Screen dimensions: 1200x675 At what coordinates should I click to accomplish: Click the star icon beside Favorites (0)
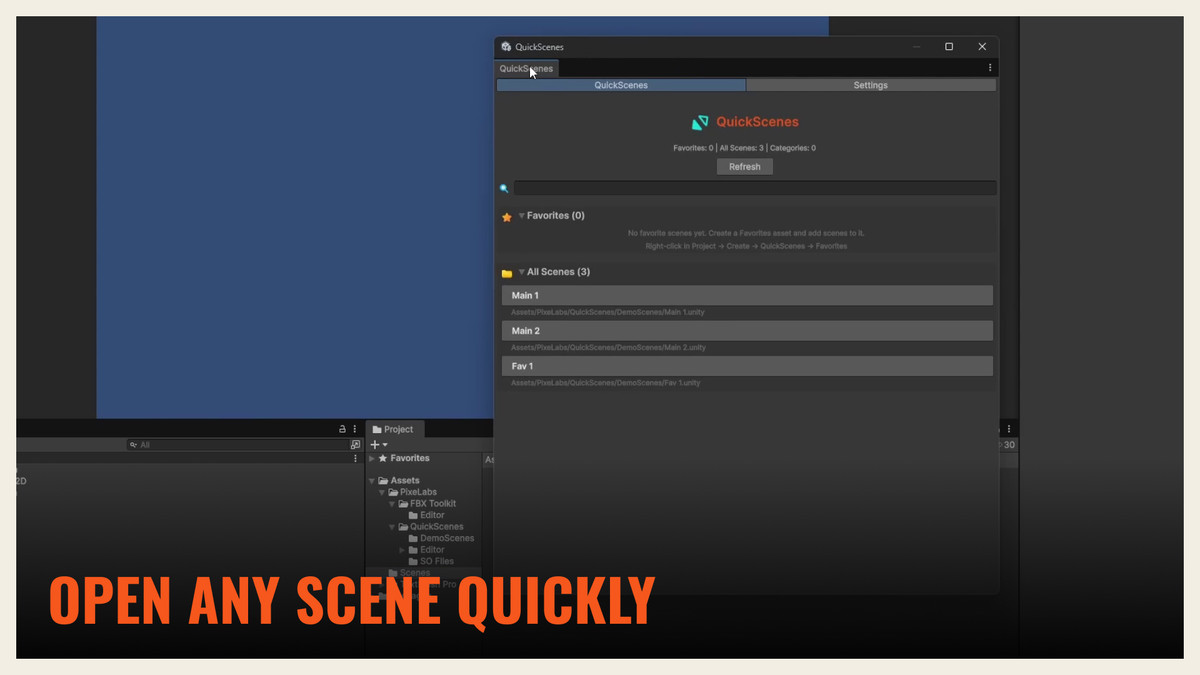(506, 215)
